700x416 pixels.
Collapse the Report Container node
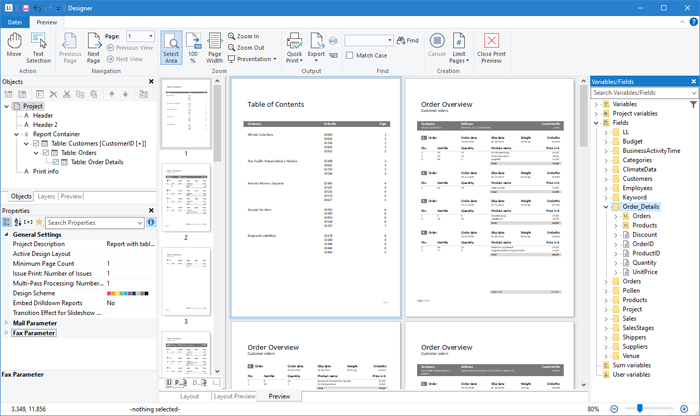[x=17, y=134]
